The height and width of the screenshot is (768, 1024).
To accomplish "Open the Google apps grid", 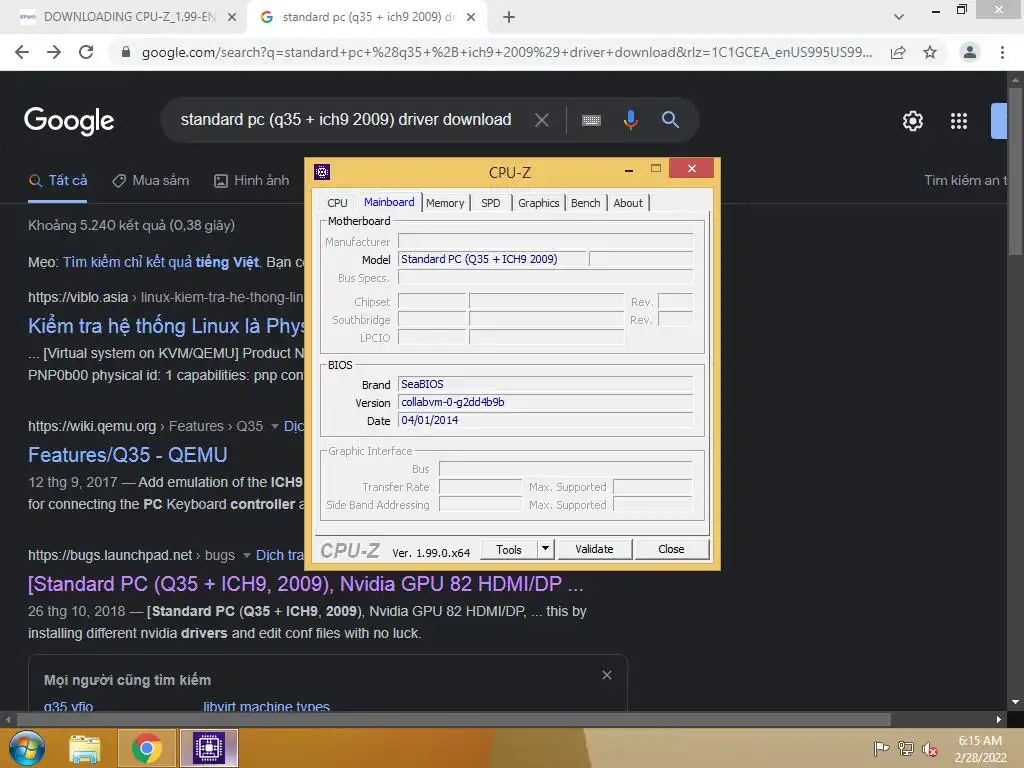I will point(959,121).
